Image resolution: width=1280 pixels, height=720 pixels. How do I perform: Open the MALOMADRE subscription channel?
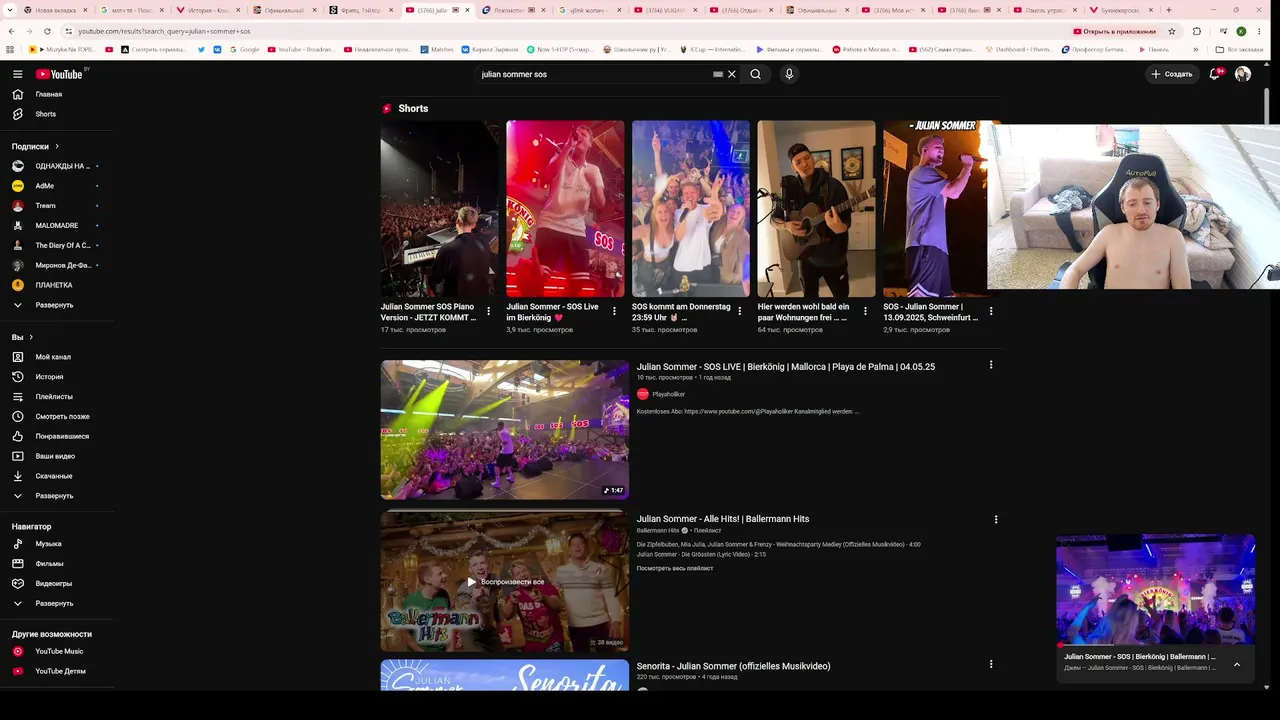(56, 225)
